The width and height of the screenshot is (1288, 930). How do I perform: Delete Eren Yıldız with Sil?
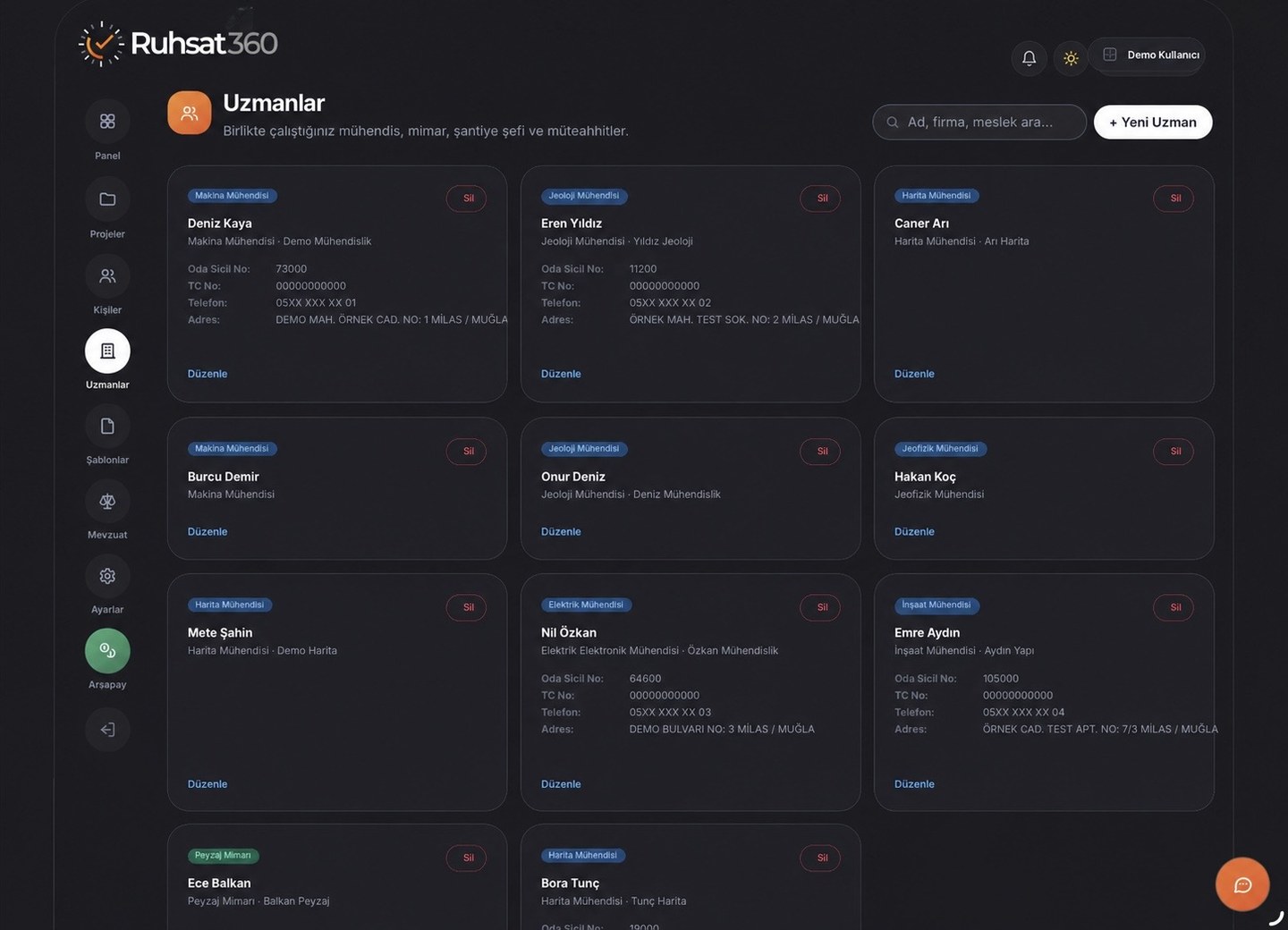pyautogui.click(x=820, y=199)
